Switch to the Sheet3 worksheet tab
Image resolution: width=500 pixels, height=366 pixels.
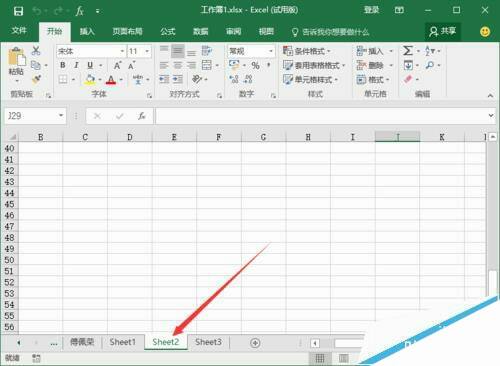pyautogui.click(x=208, y=342)
